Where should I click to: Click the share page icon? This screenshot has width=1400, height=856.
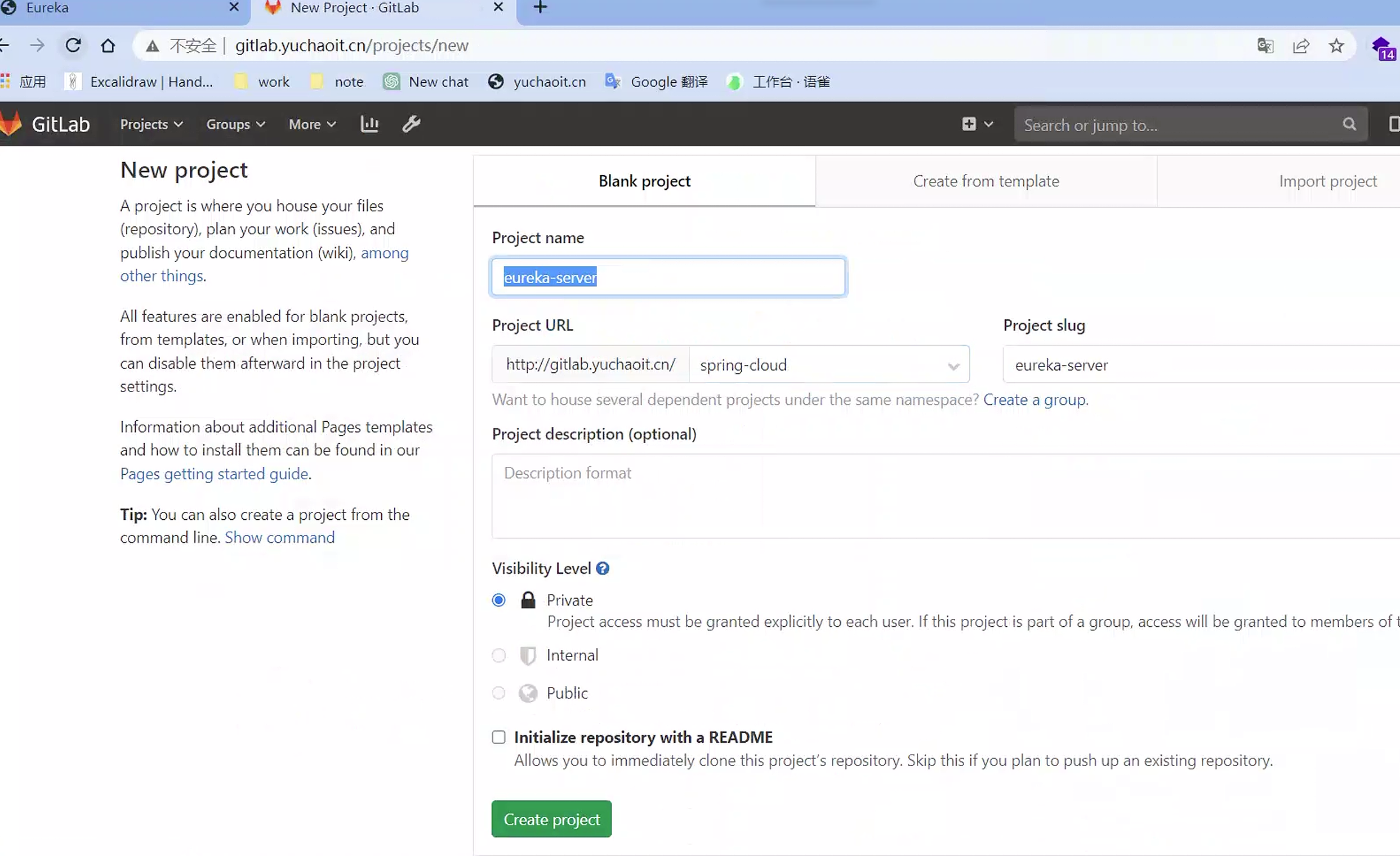click(1300, 46)
